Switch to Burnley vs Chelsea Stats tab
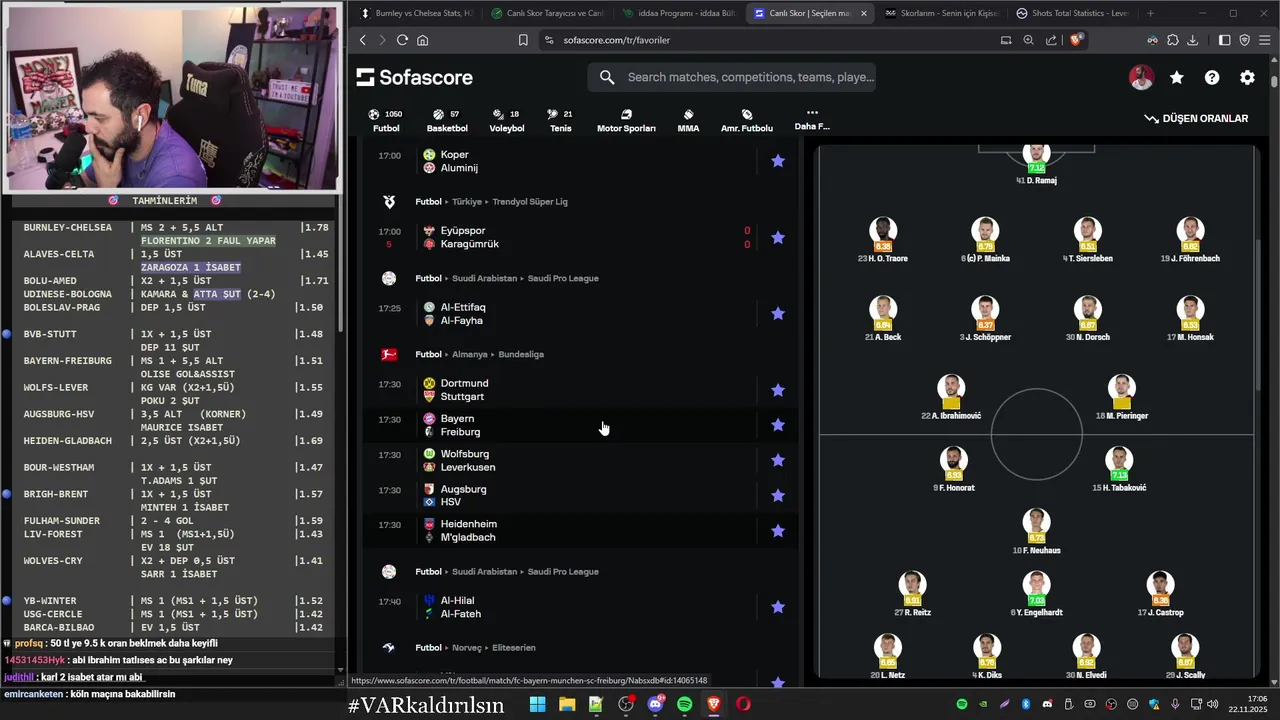 [415, 13]
